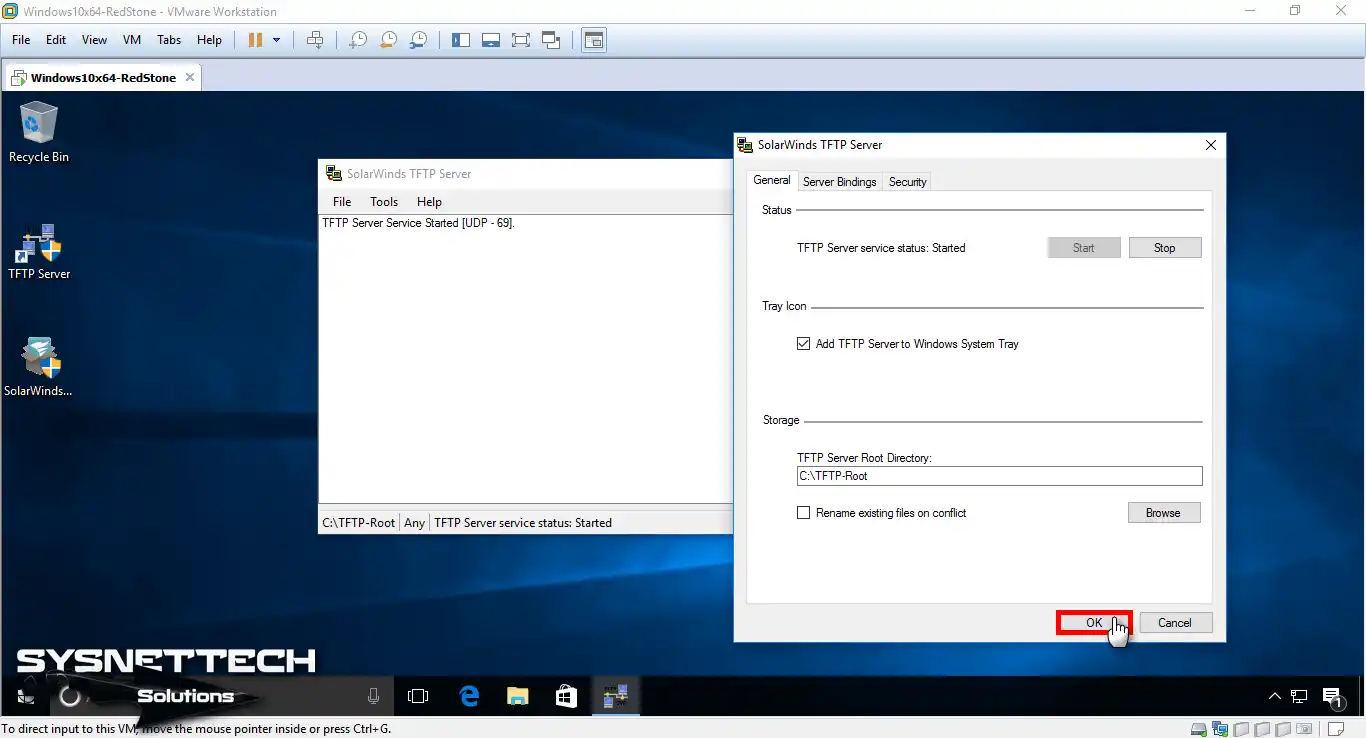Open the Action Center notifications
This screenshot has width=1366, height=738.
click(x=1333, y=697)
